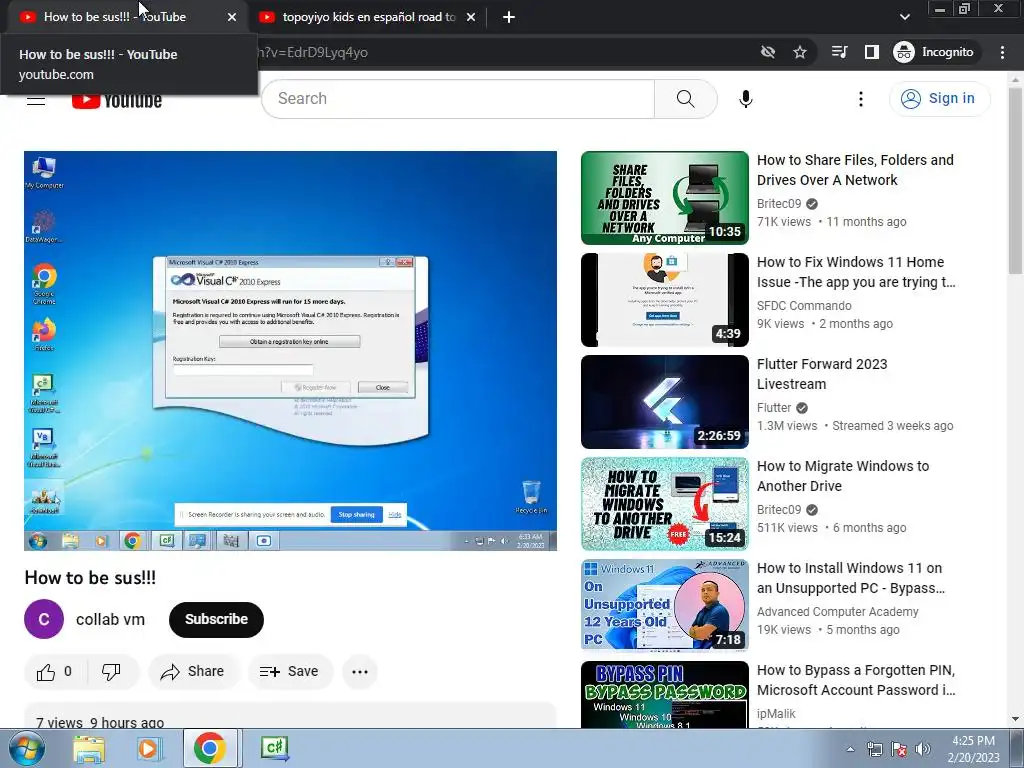Open title 'How to Install Windows 11 on an Unsupported PC'
1024x768 pixels.
click(x=850, y=577)
